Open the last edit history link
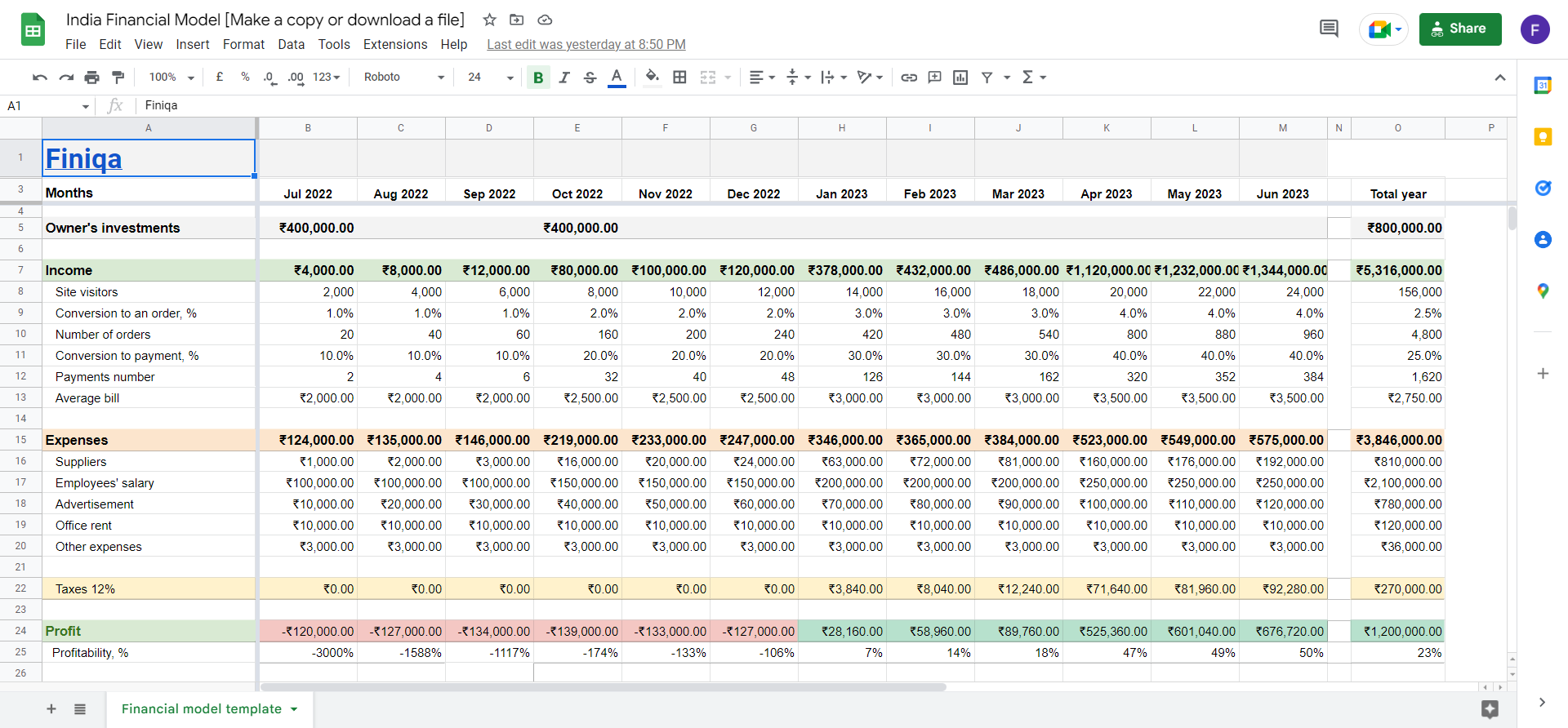This screenshot has width=1568, height=728. tap(586, 45)
